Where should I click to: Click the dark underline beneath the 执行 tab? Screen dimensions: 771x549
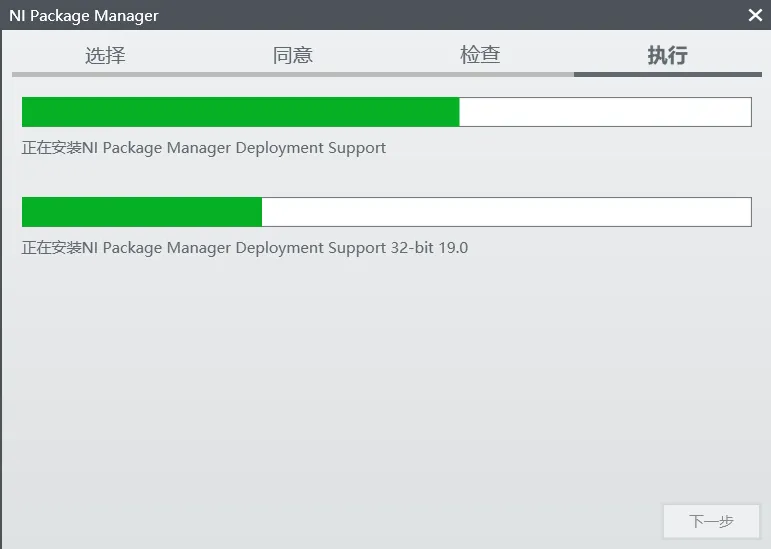[x=667, y=74]
